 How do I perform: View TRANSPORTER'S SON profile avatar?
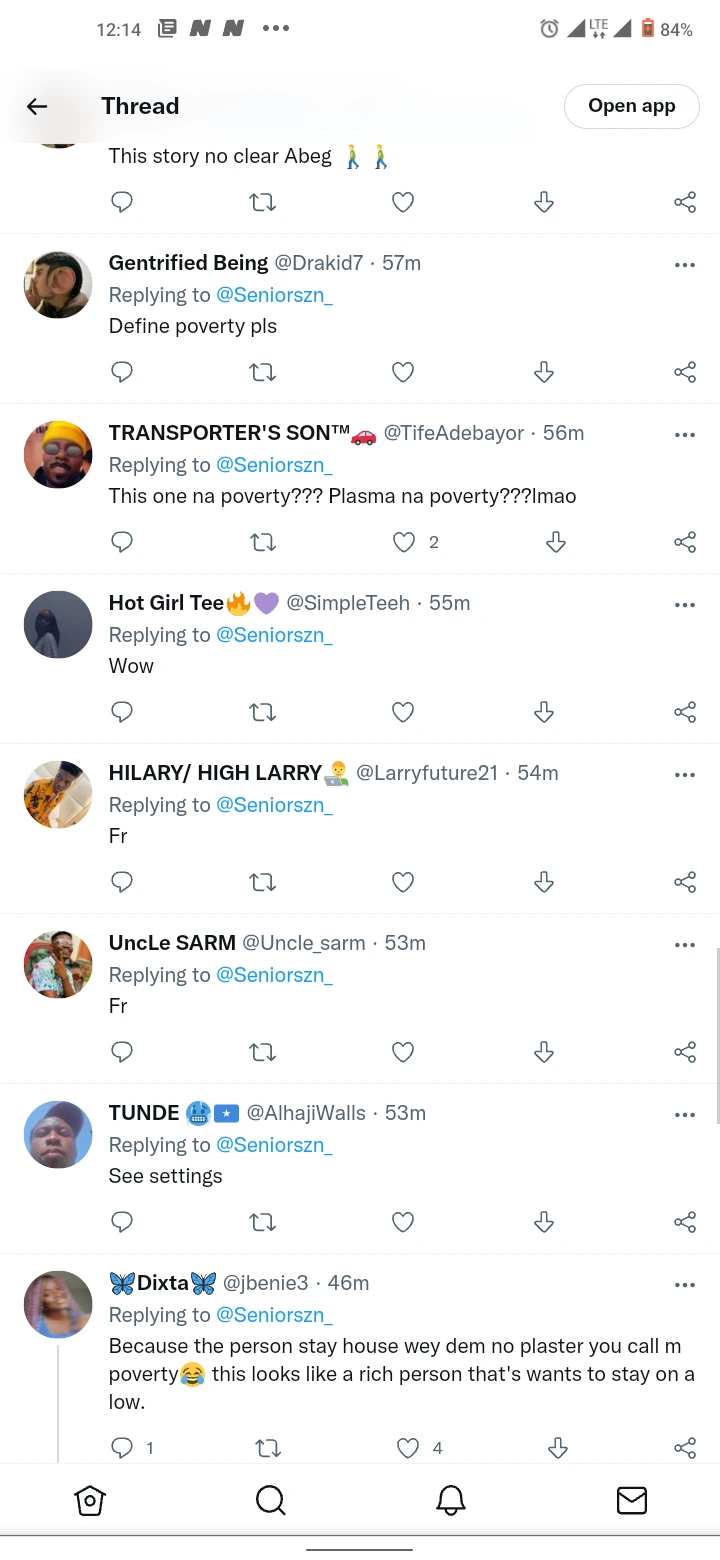(x=58, y=455)
